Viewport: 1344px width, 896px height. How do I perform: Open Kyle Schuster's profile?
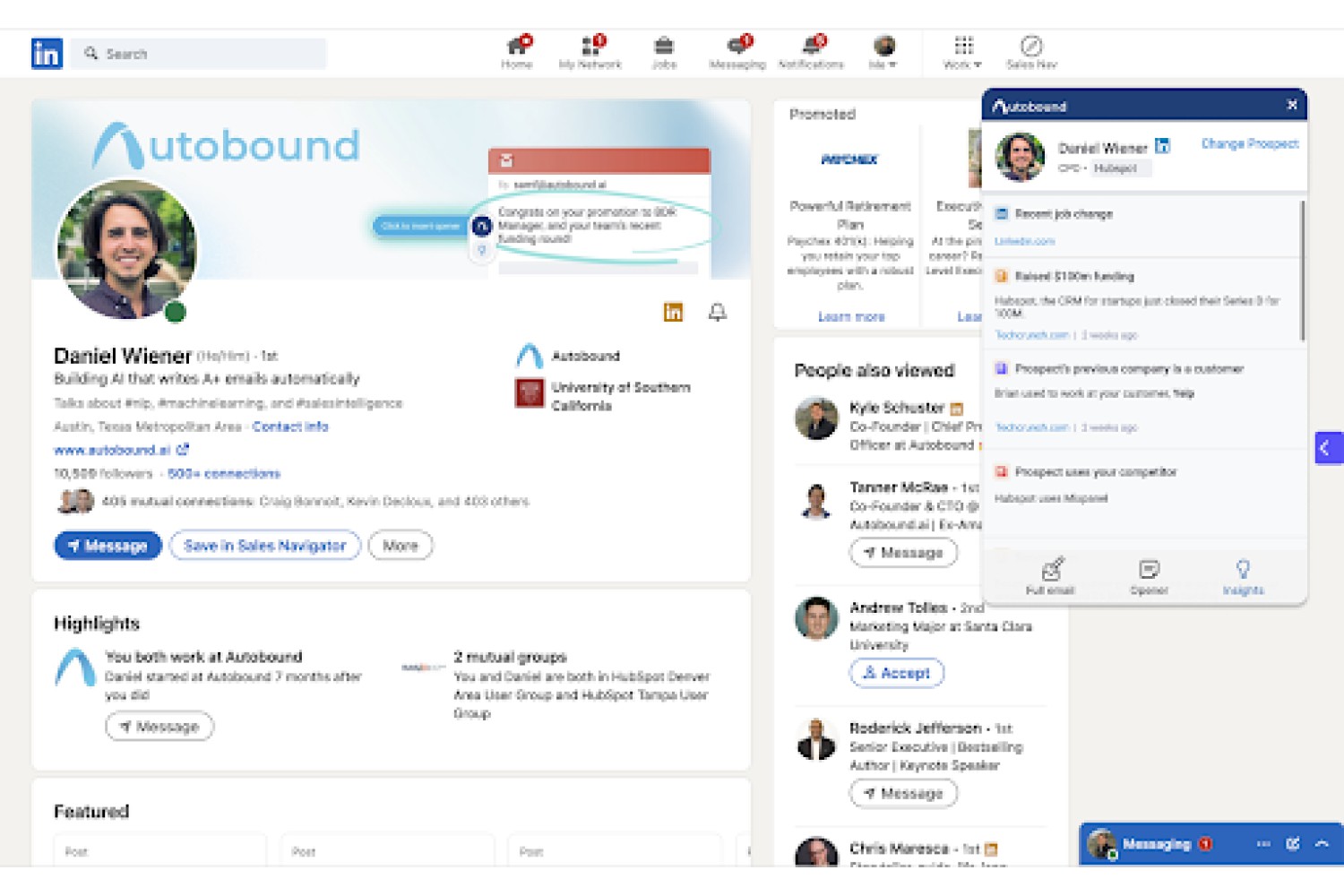point(897,408)
